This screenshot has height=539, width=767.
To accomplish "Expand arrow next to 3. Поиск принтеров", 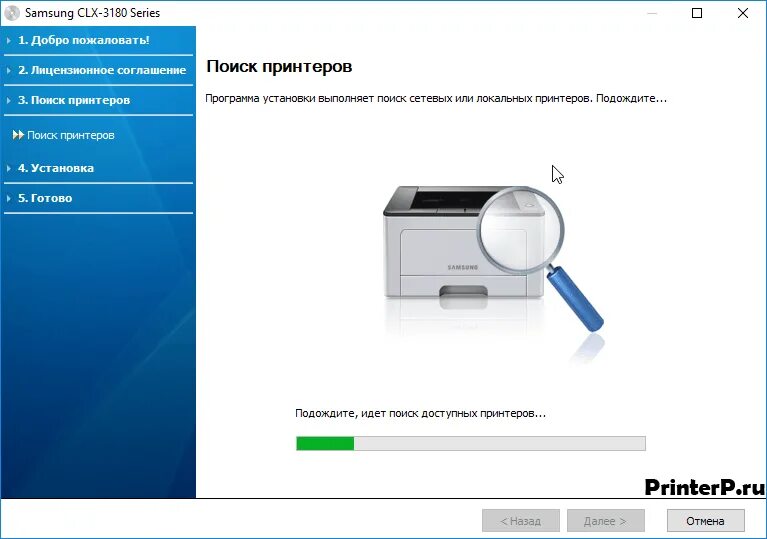I will click(9, 100).
